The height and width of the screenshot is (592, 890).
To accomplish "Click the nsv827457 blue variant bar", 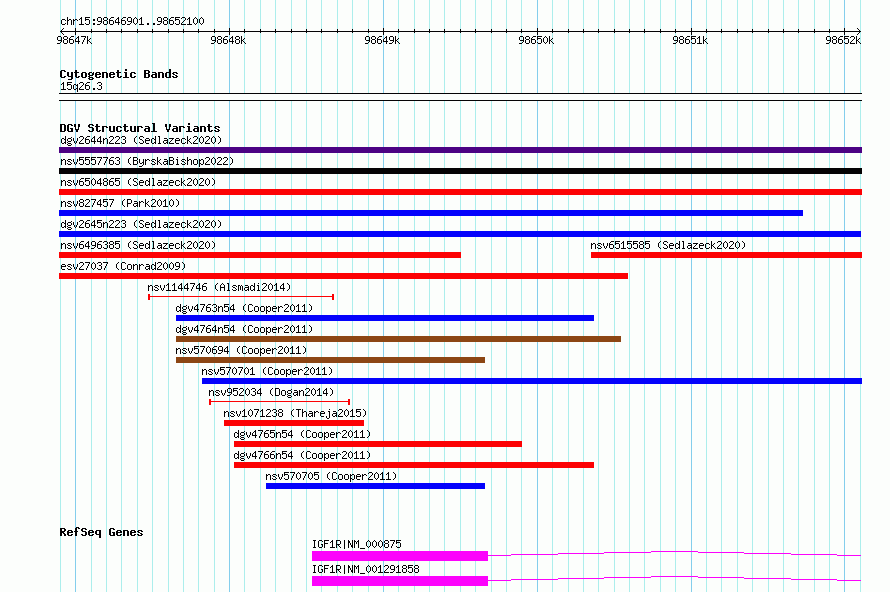I will (431, 213).
